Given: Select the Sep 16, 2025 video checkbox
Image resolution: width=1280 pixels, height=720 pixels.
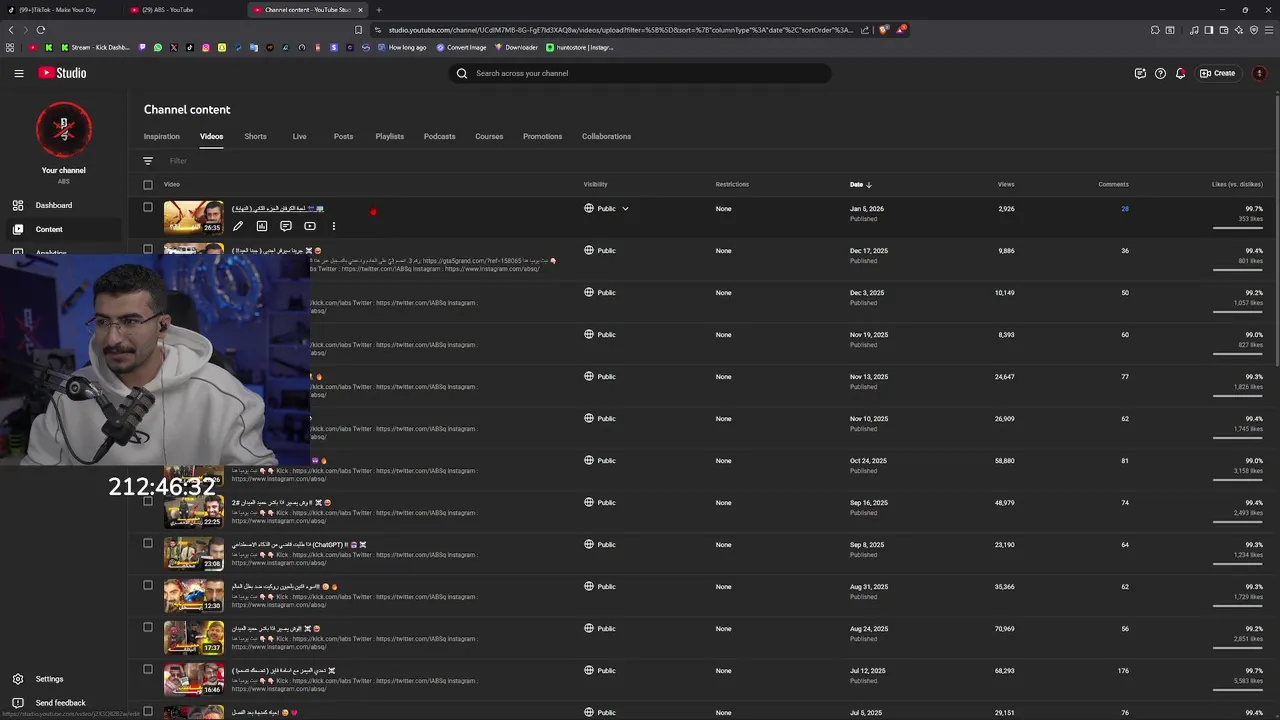Looking at the screenshot, I should click(148, 501).
